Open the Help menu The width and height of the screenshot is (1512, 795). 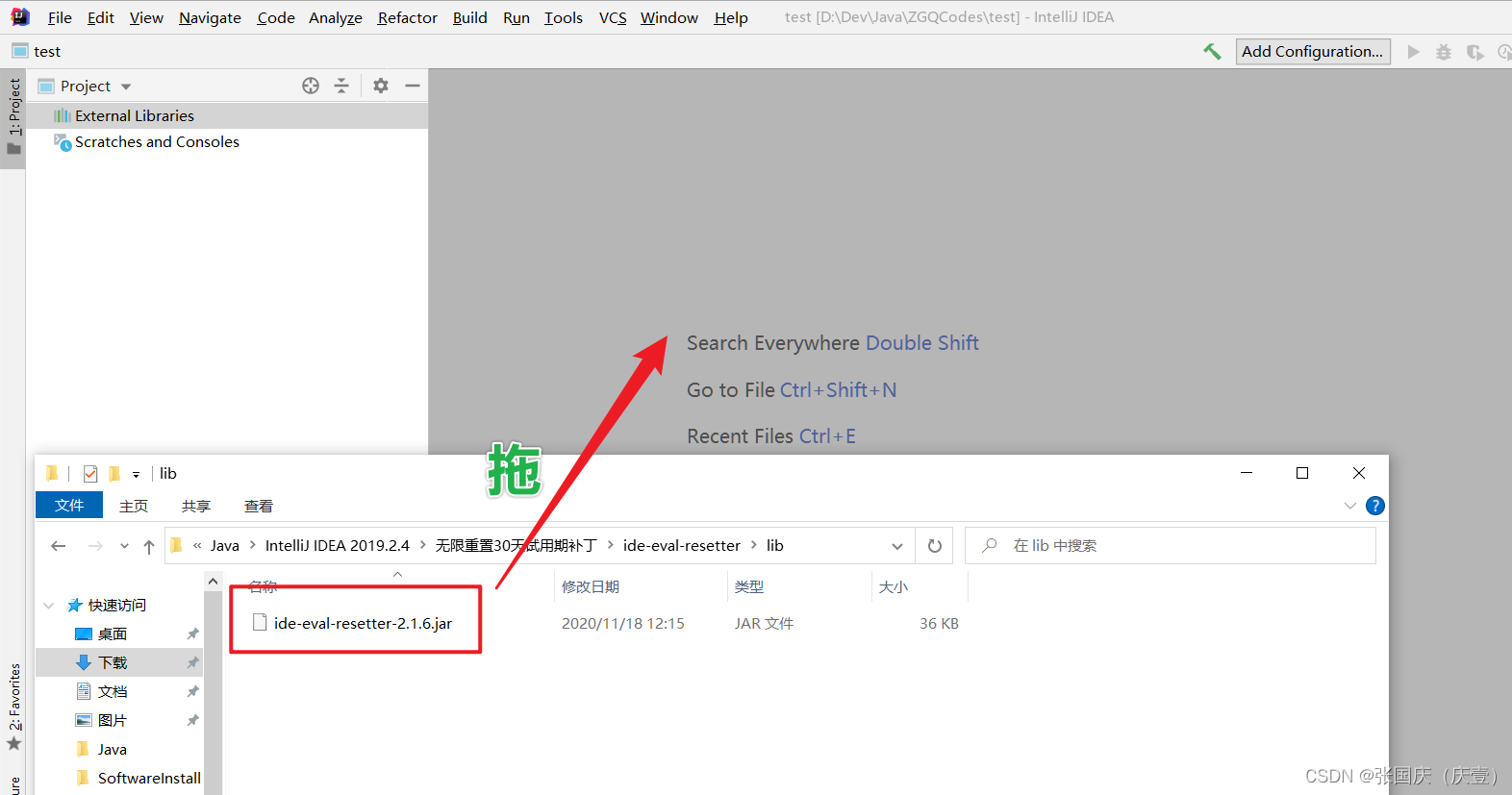(x=731, y=17)
